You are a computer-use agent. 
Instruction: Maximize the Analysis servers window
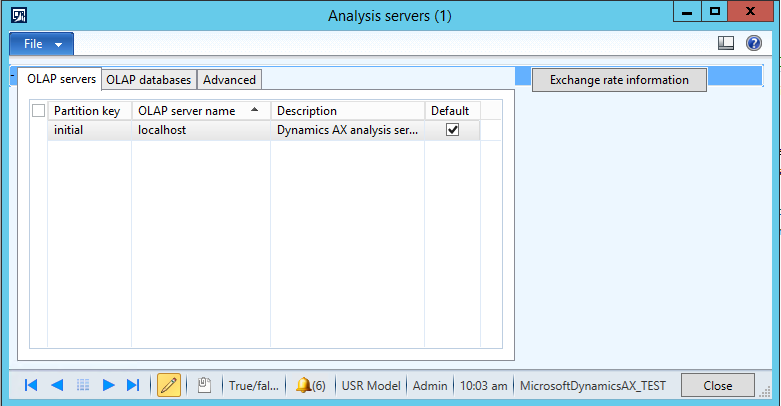[x=715, y=11]
